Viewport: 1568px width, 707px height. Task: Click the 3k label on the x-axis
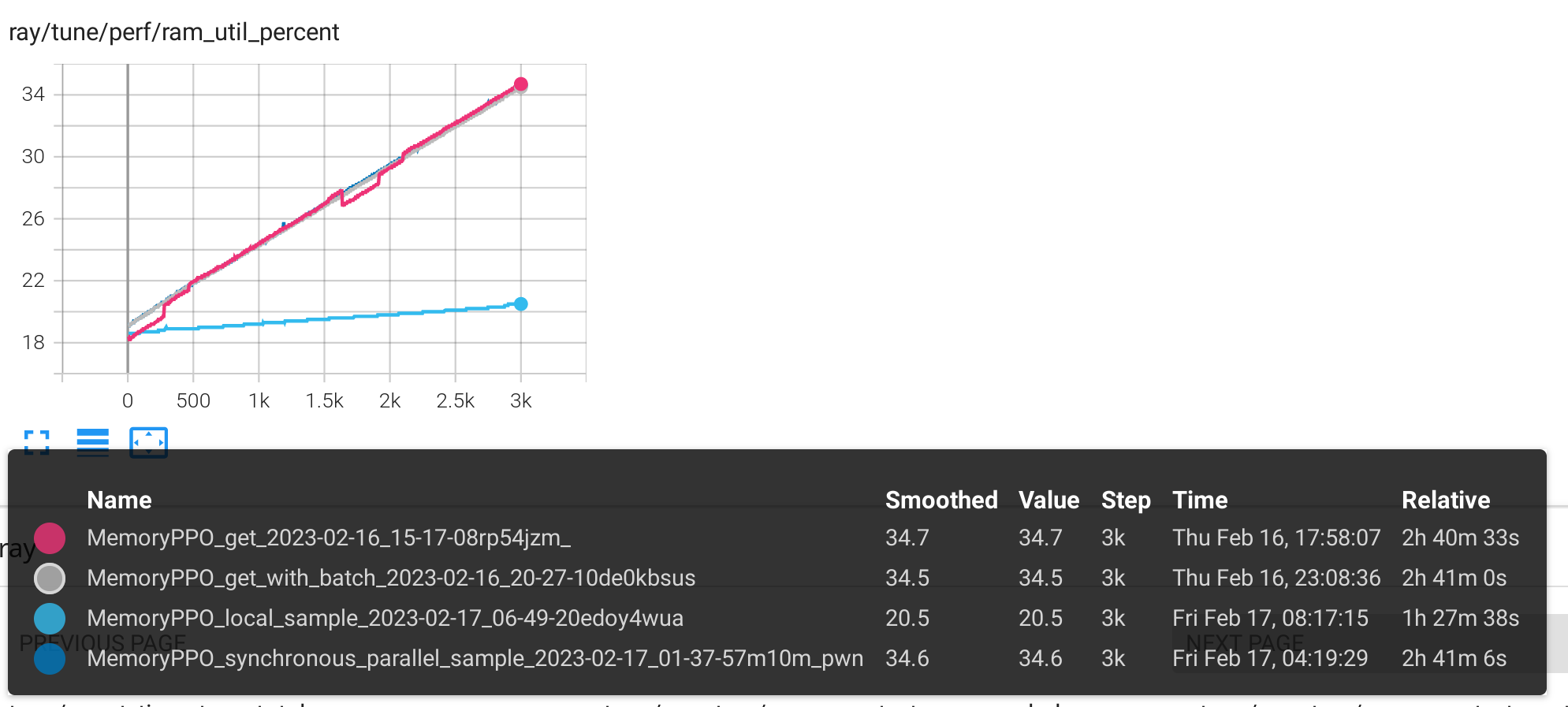click(522, 400)
